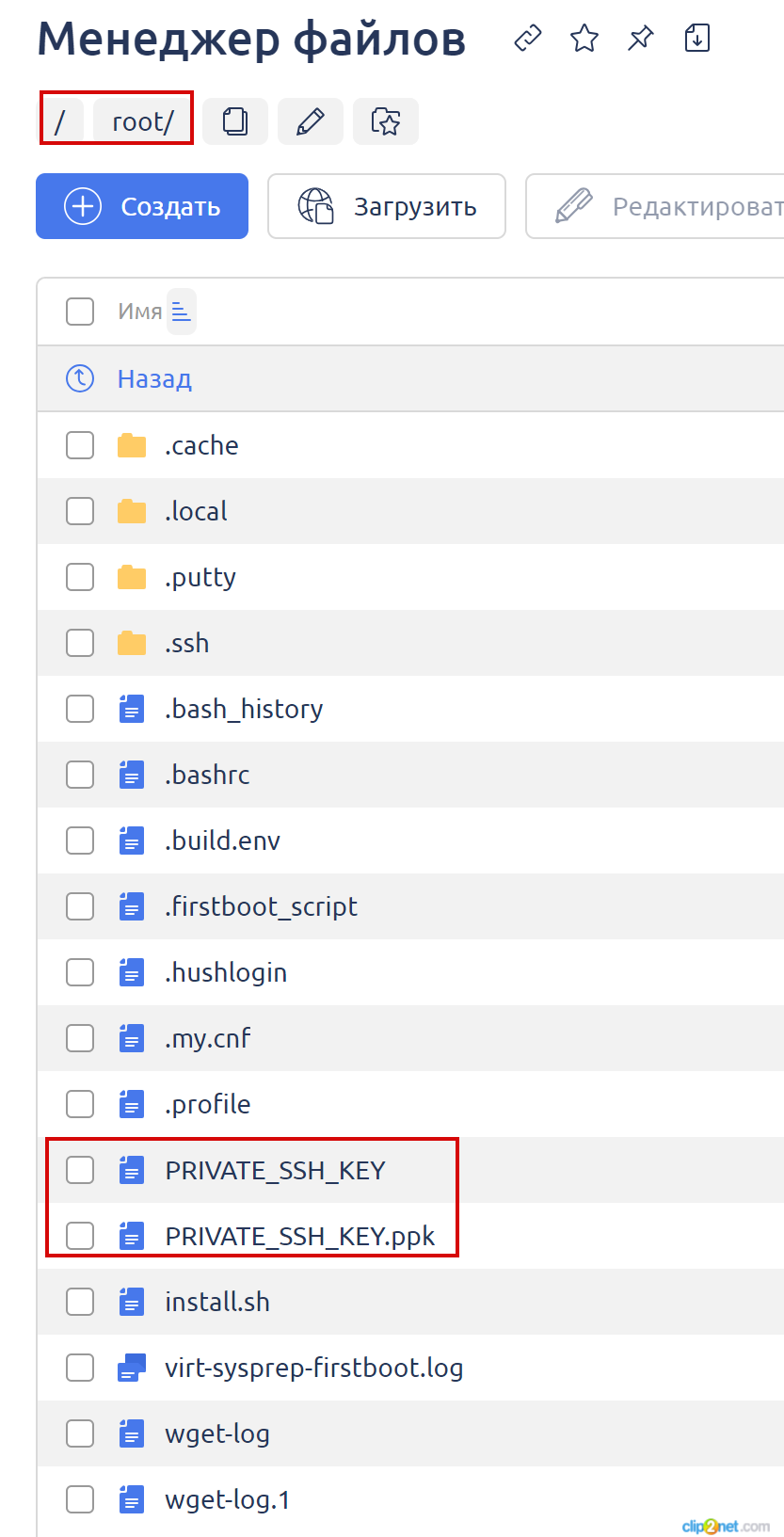Check the box for .ssh folder
784x1537 pixels.
(x=80, y=643)
